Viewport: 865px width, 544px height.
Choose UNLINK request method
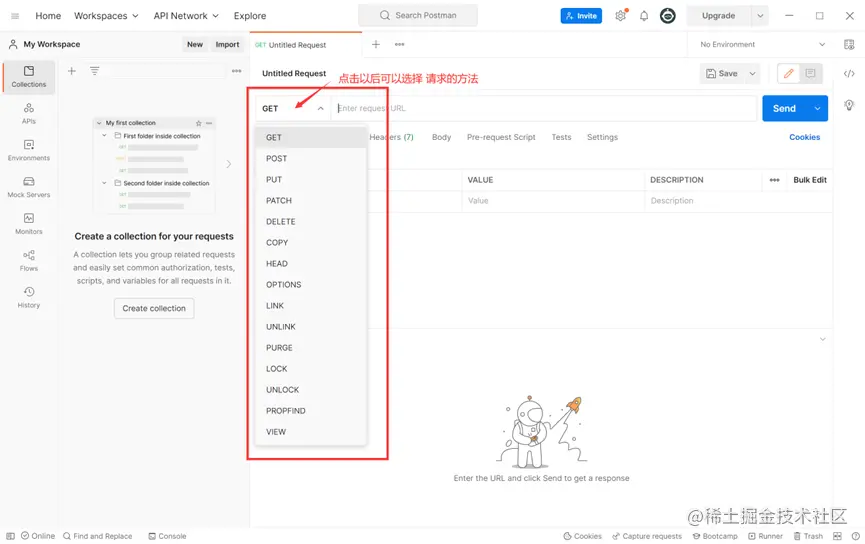pos(311,327)
